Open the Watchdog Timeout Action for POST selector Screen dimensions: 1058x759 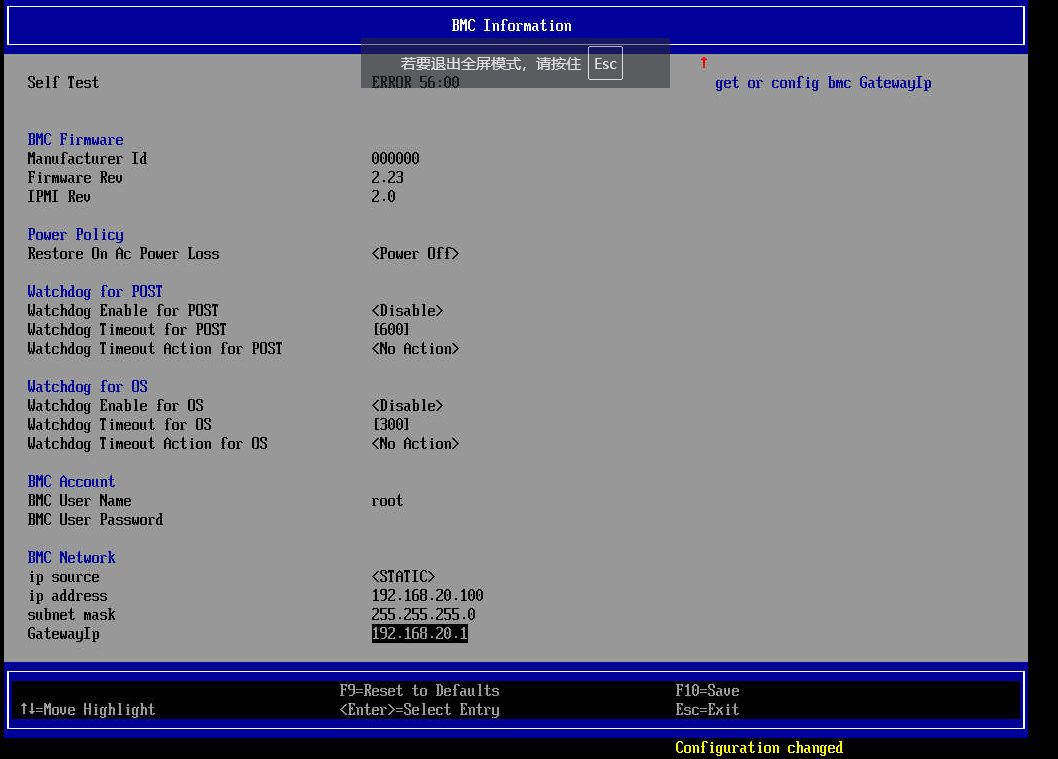(415, 348)
